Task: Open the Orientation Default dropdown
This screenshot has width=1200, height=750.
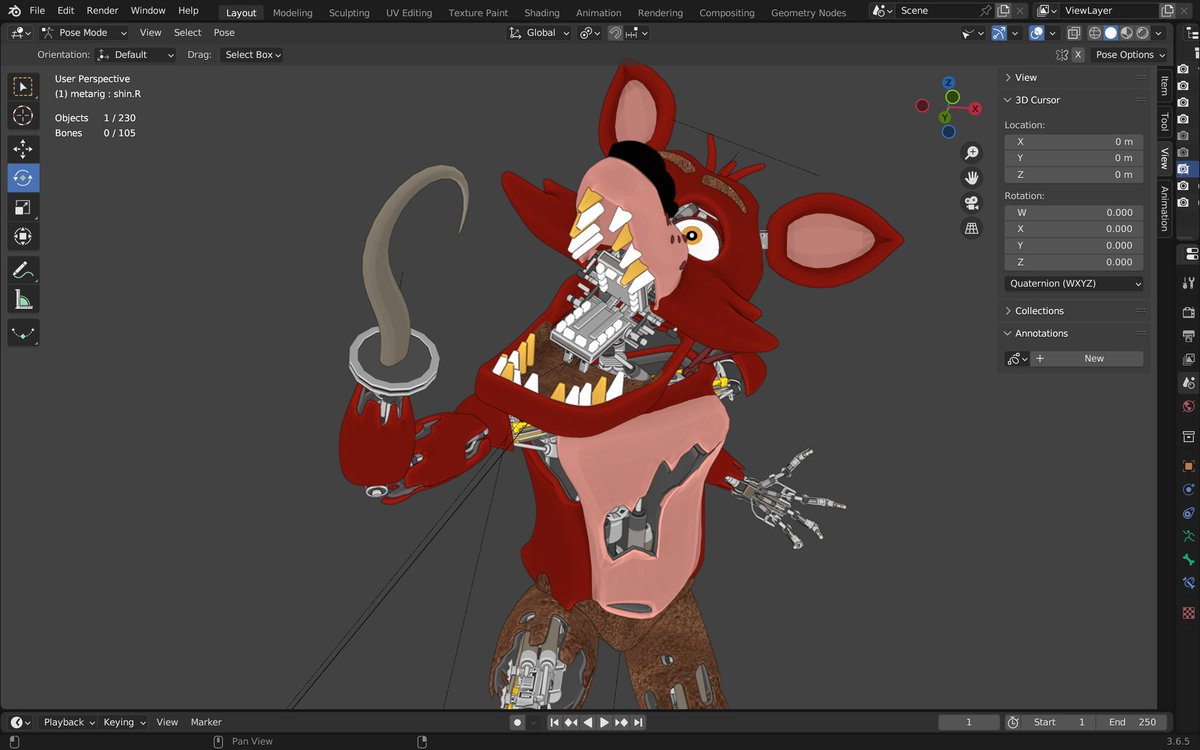Action: (136, 55)
